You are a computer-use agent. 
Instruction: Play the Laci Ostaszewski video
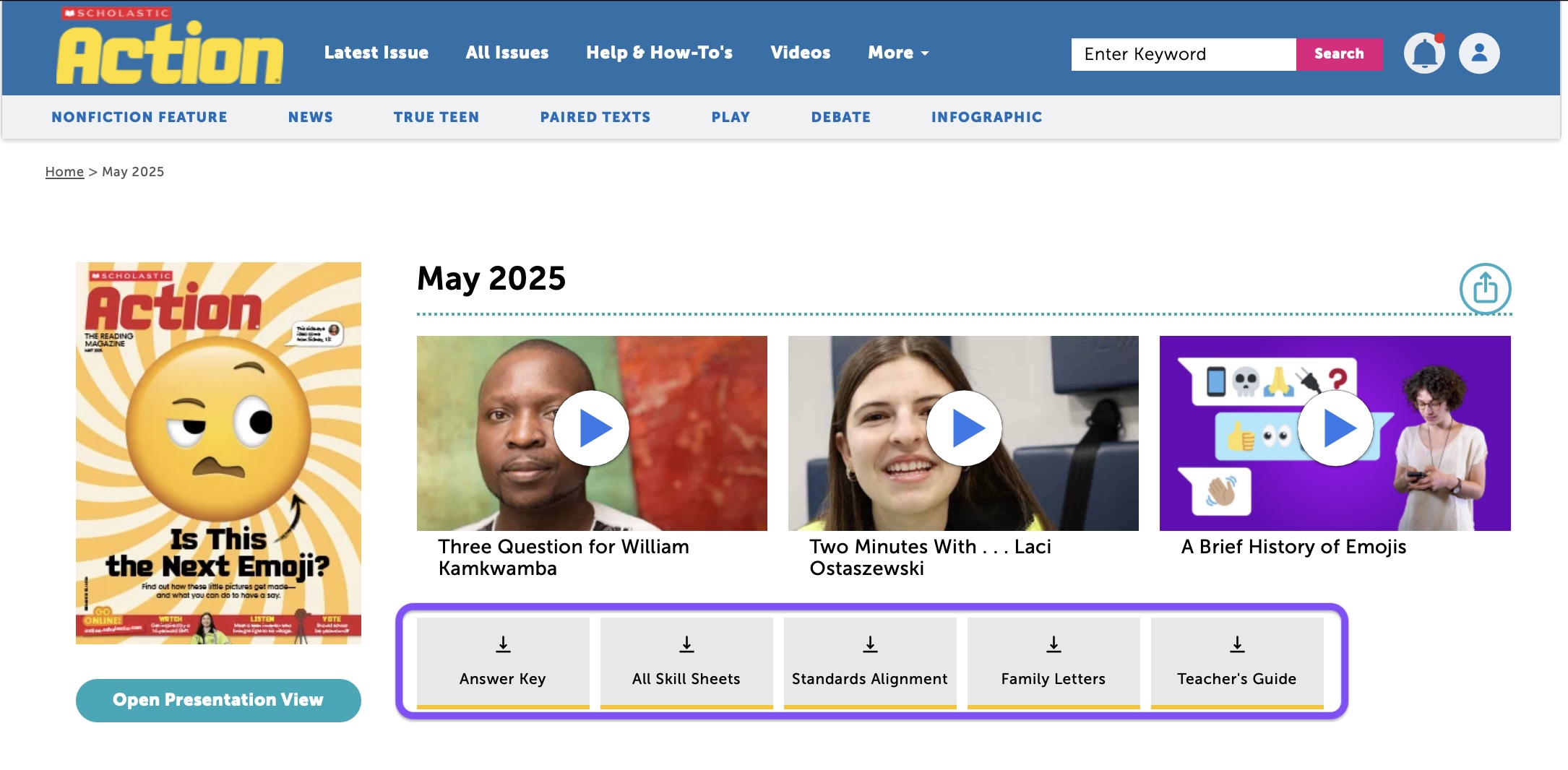point(964,429)
